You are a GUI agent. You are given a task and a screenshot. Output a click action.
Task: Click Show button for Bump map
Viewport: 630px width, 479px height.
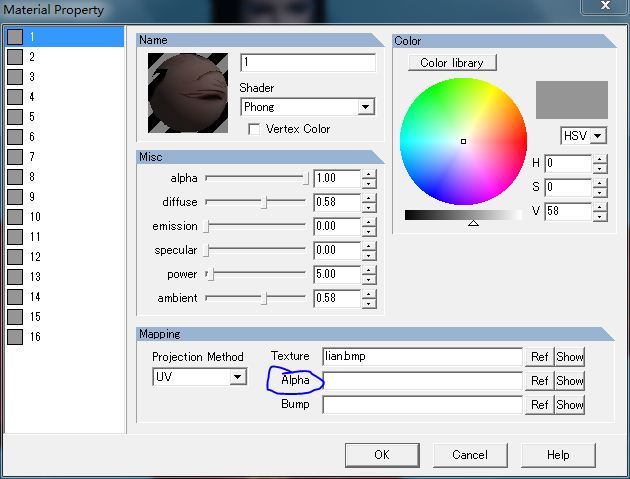click(570, 405)
